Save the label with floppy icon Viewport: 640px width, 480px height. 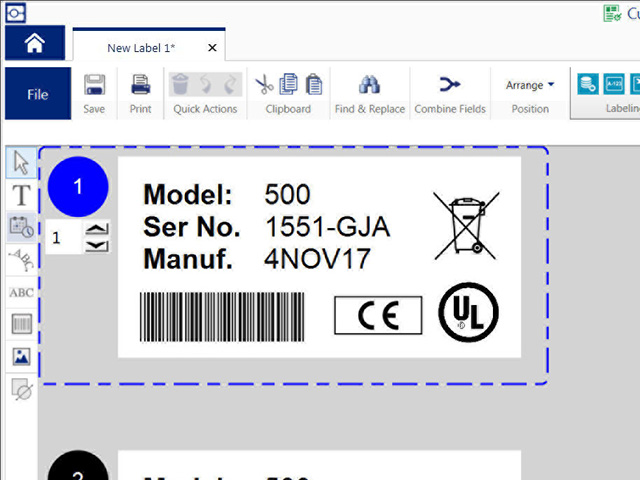94,85
